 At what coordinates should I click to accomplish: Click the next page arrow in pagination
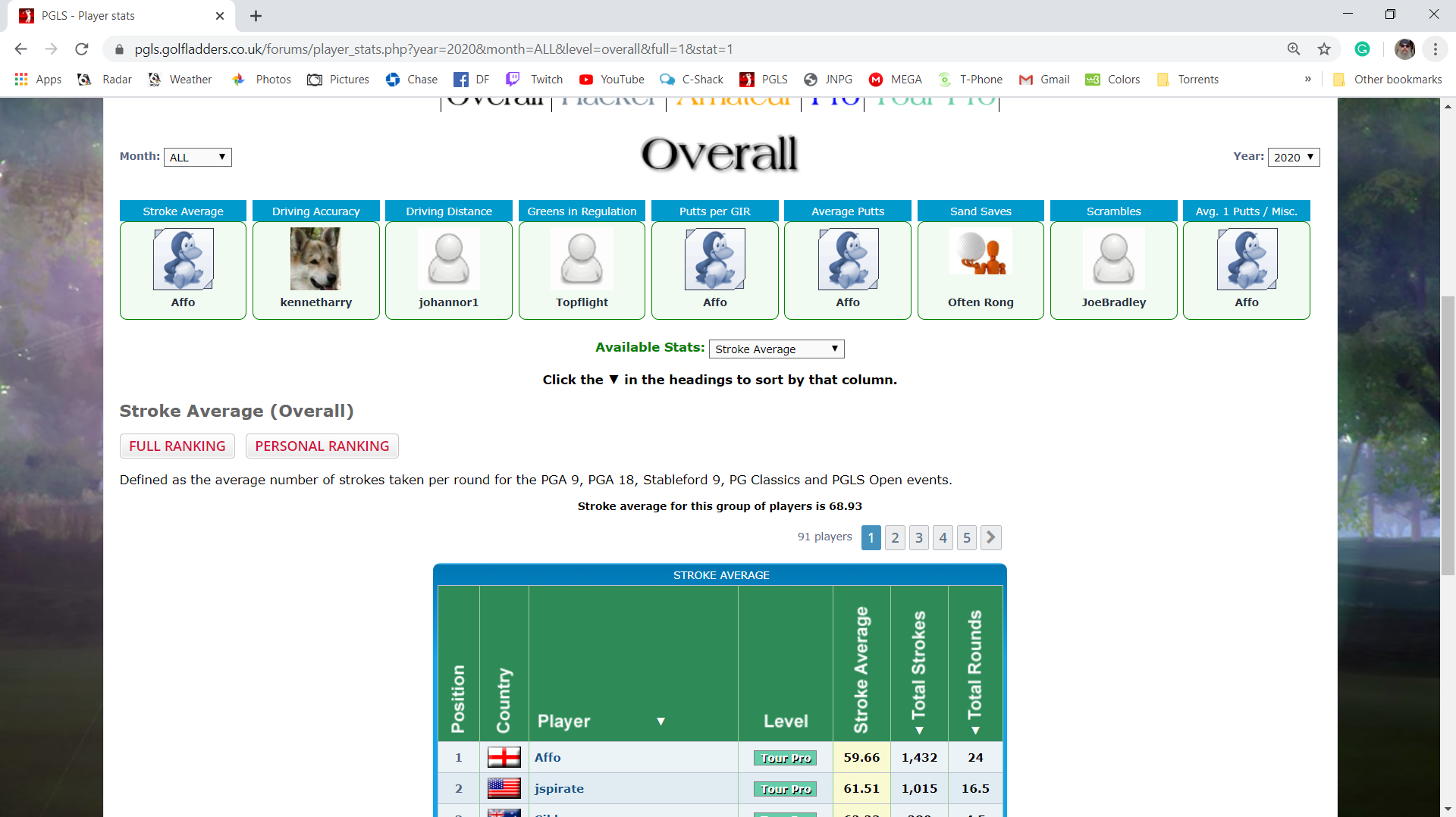pos(990,537)
